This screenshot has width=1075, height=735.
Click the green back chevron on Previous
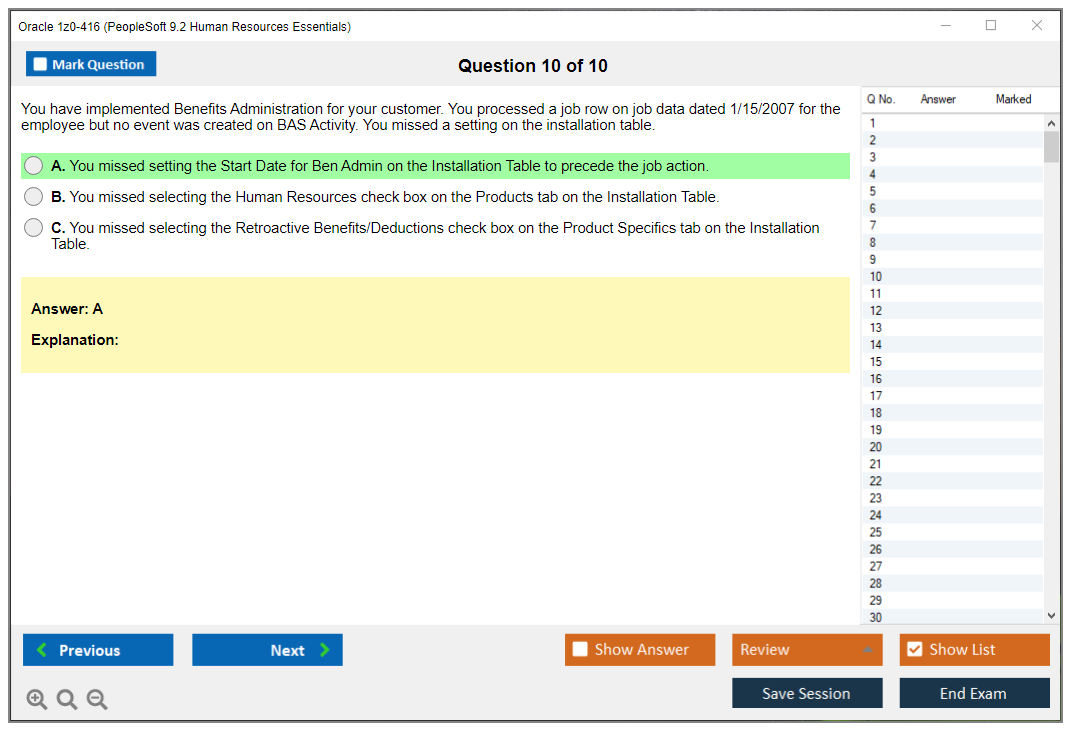coord(41,650)
